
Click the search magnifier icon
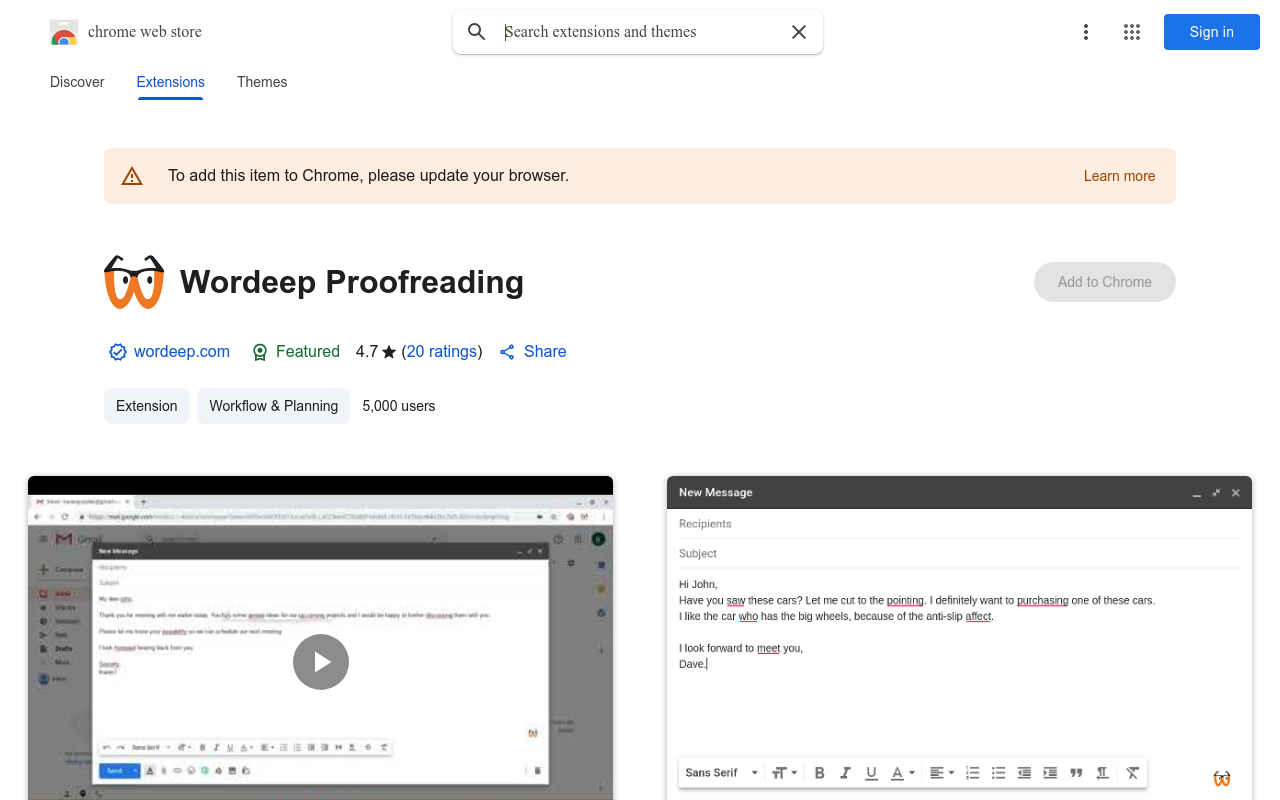point(477,32)
